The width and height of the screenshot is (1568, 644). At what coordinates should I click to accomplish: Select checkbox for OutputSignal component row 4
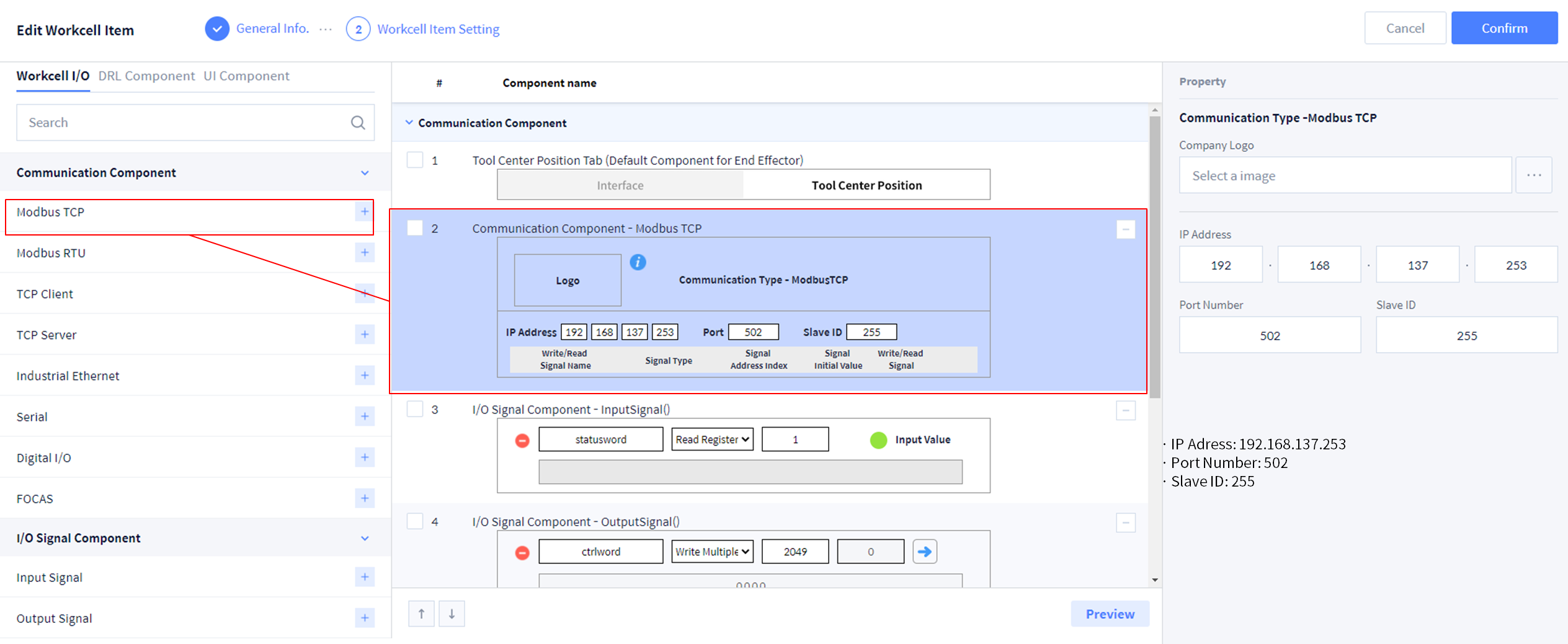coord(415,521)
